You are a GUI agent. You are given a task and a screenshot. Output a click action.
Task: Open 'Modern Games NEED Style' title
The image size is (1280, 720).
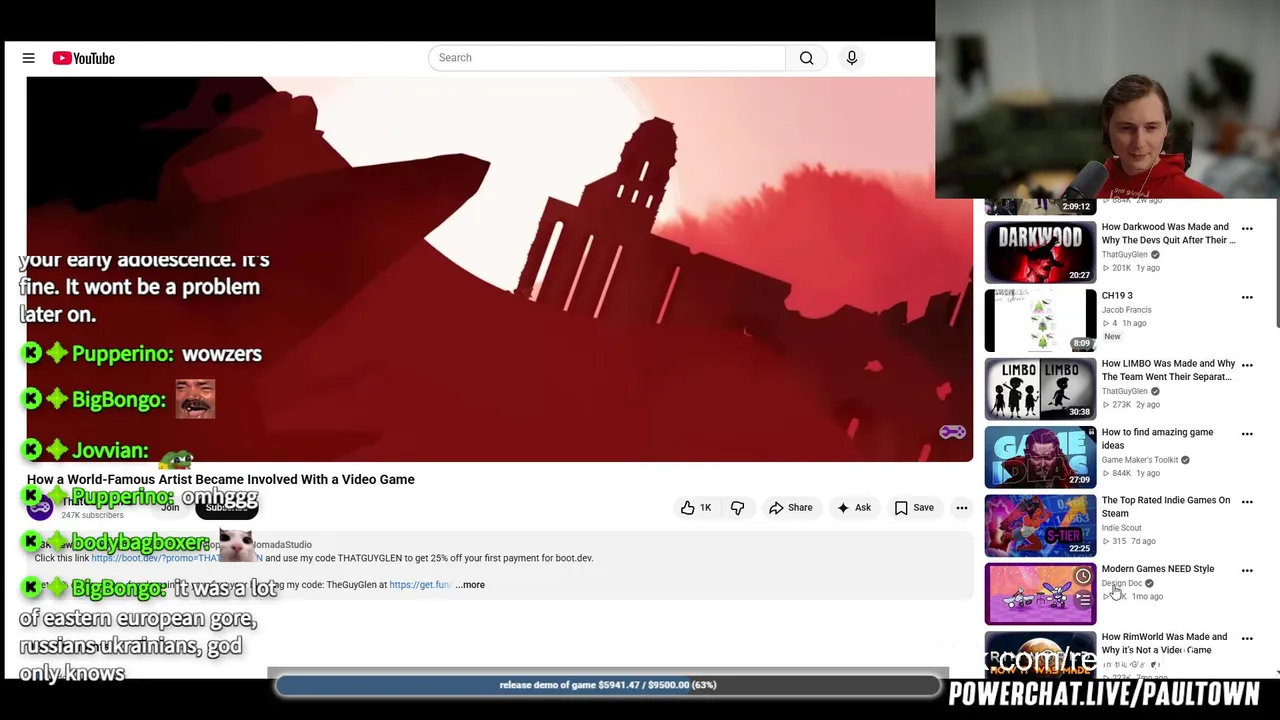(x=1158, y=569)
